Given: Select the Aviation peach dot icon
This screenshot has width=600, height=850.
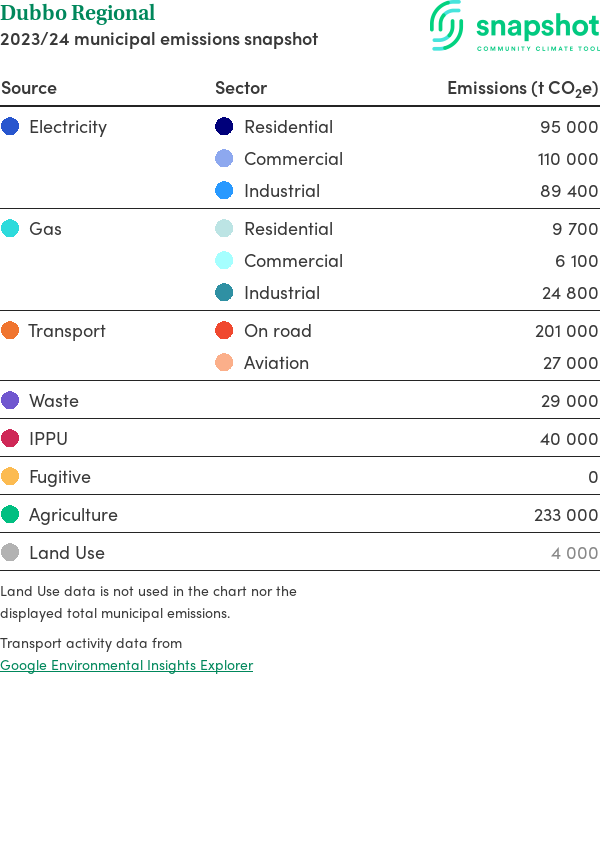Looking at the screenshot, I should pos(225,363).
